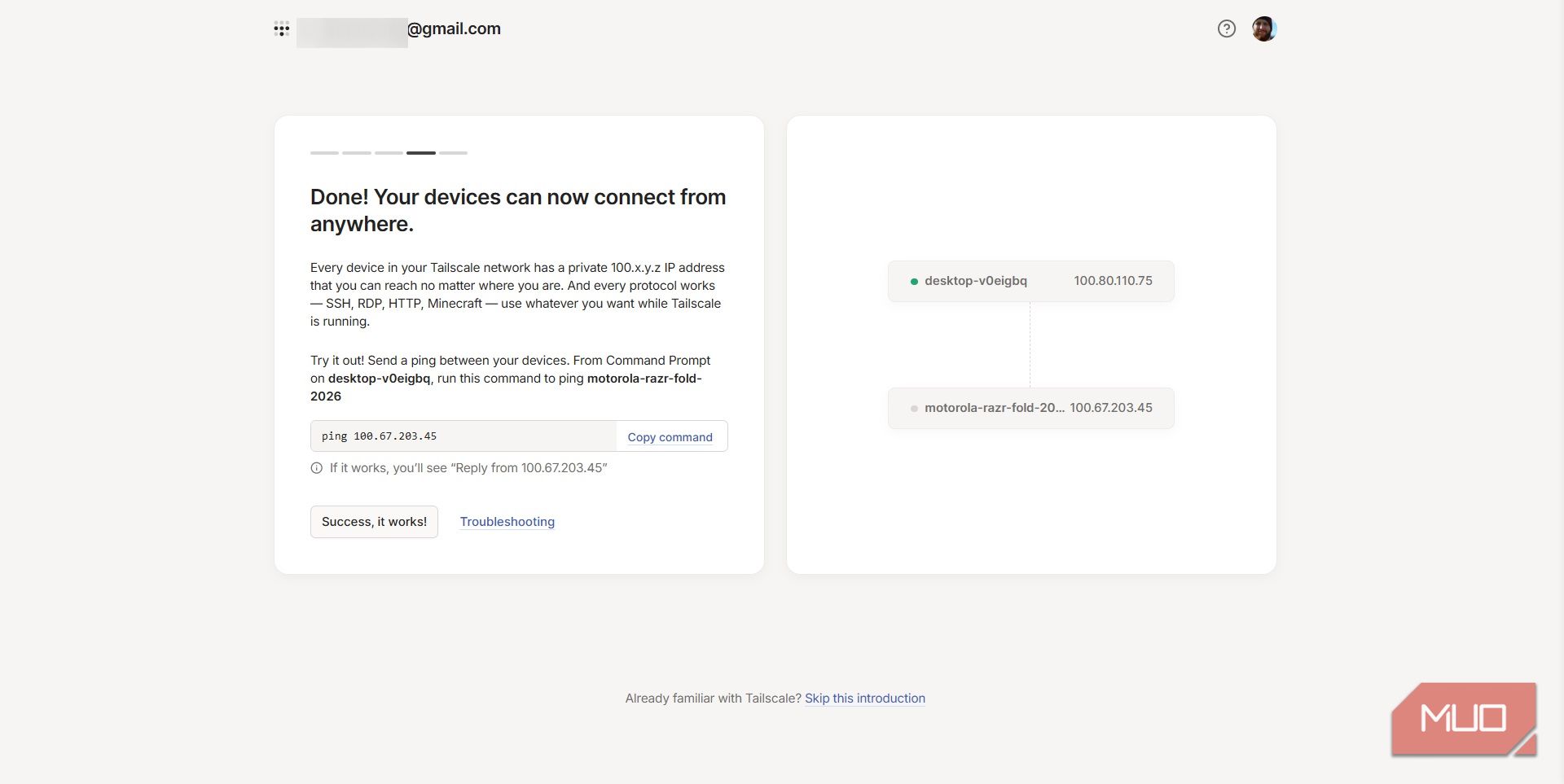Image resolution: width=1564 pixels, height=784 pixels.
Task: Click the green status dot on desktop-v0eigbq
Action: point(914,282)
